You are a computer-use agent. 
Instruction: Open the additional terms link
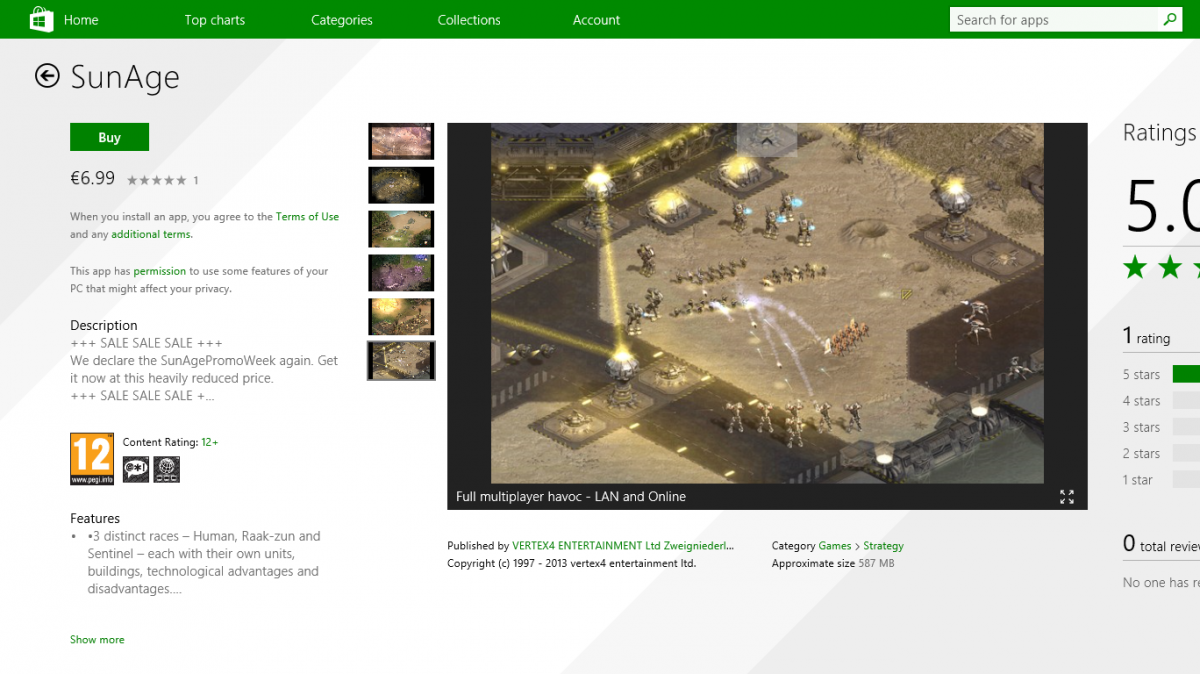point(151,234)
